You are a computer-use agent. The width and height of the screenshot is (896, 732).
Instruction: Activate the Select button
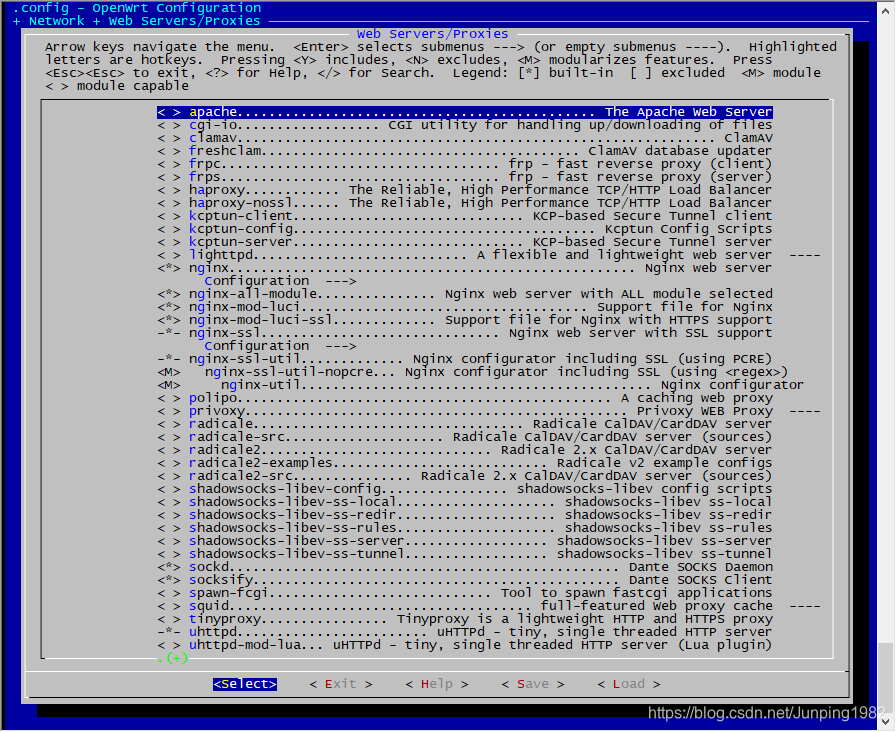point(245,684)
